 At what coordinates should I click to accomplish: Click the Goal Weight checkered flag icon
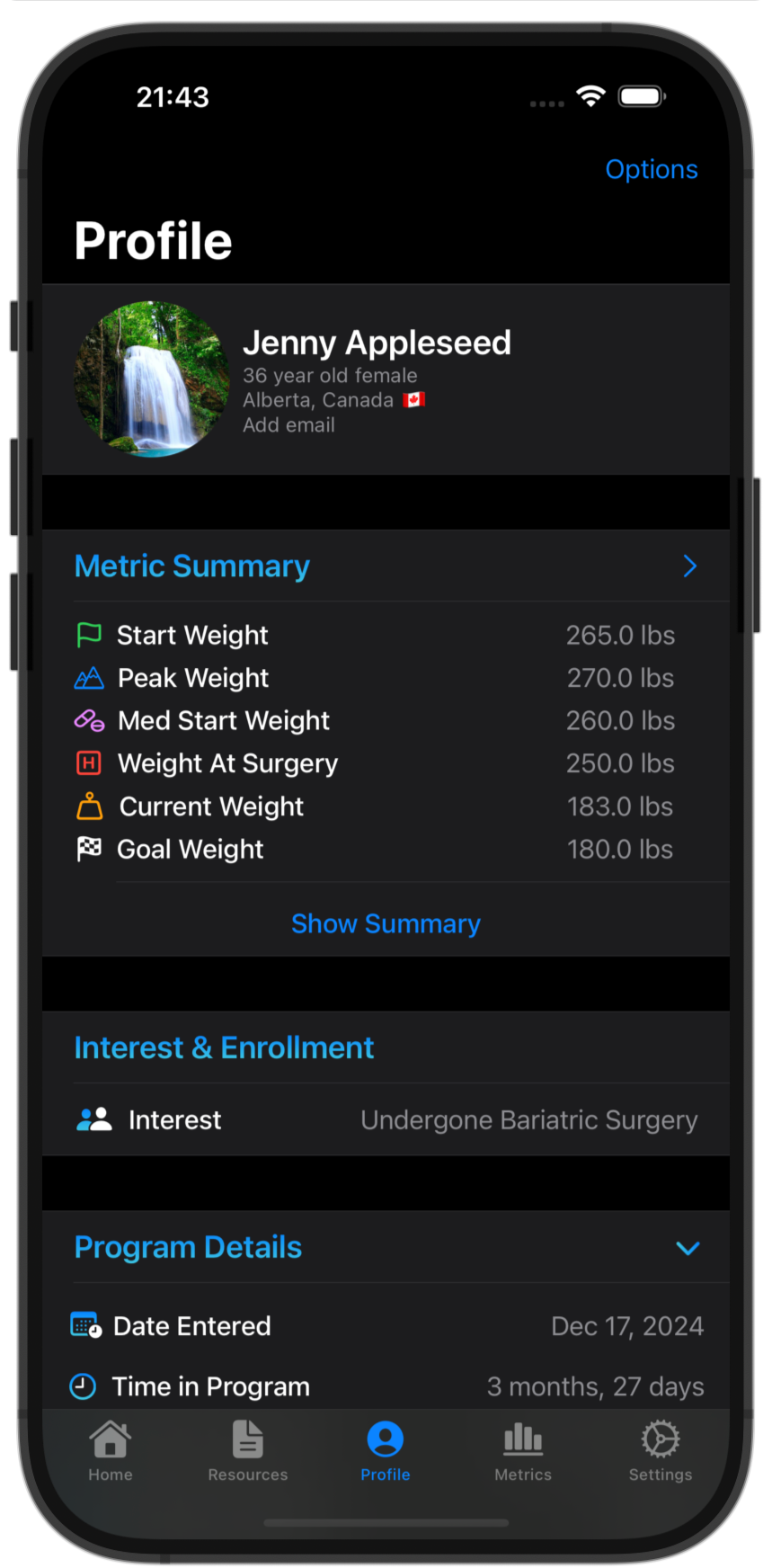[89, 849]
